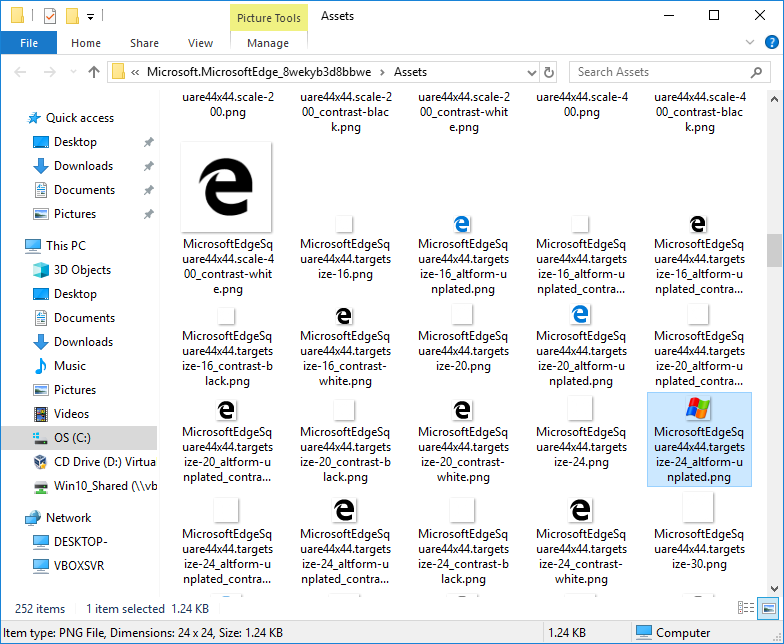Open recent locations dropdown arrow
Screen dimensions: 784x644
[73, 72]
